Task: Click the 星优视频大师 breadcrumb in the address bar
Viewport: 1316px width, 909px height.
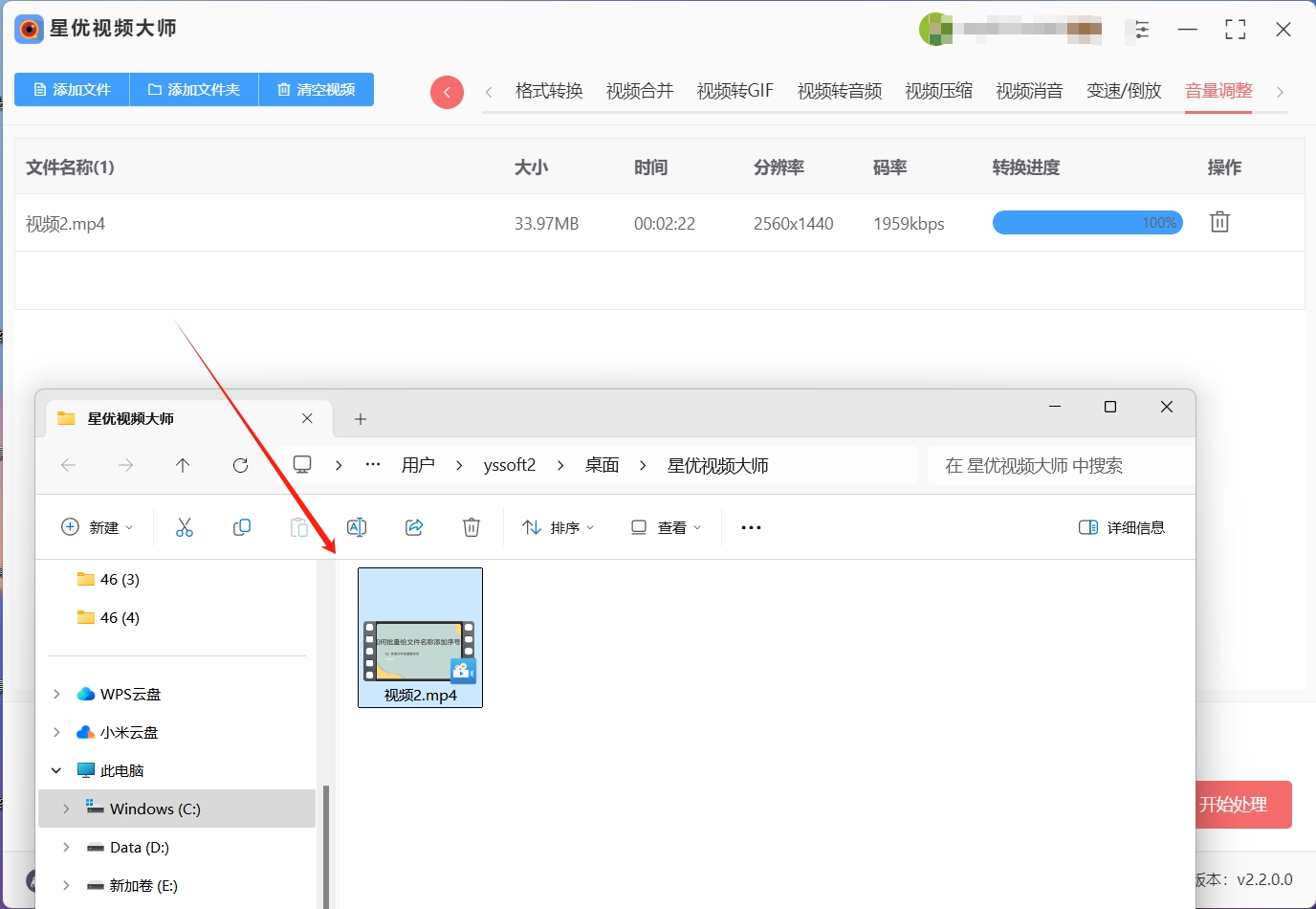Action: 717,465
